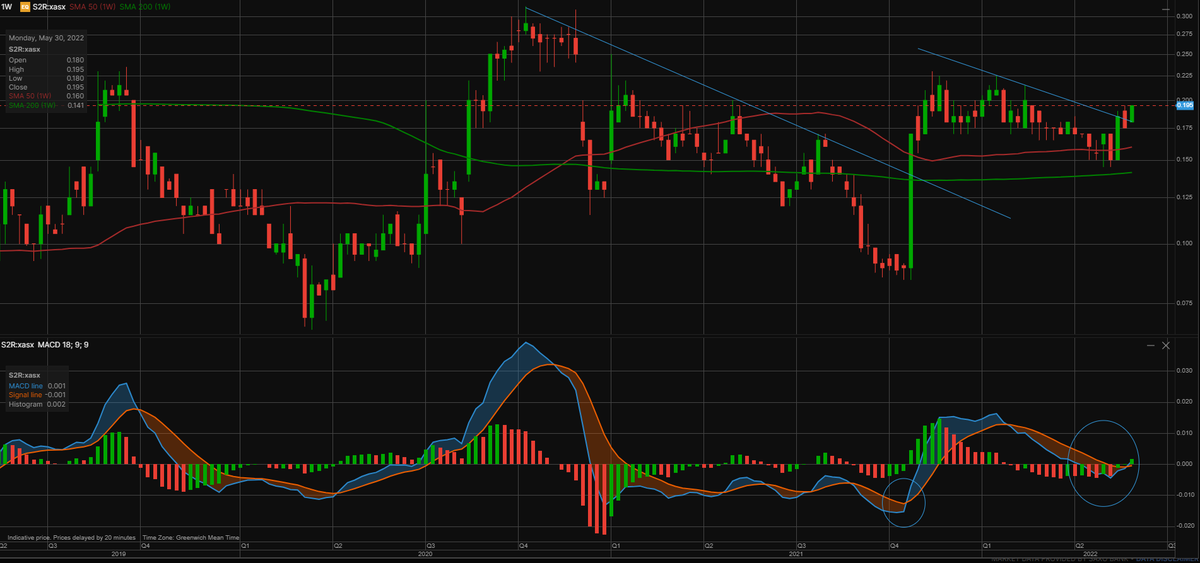Click the 2020 year label on time axis
Image resolution: width=1200 pixels, height=563 pixels.
424,553
